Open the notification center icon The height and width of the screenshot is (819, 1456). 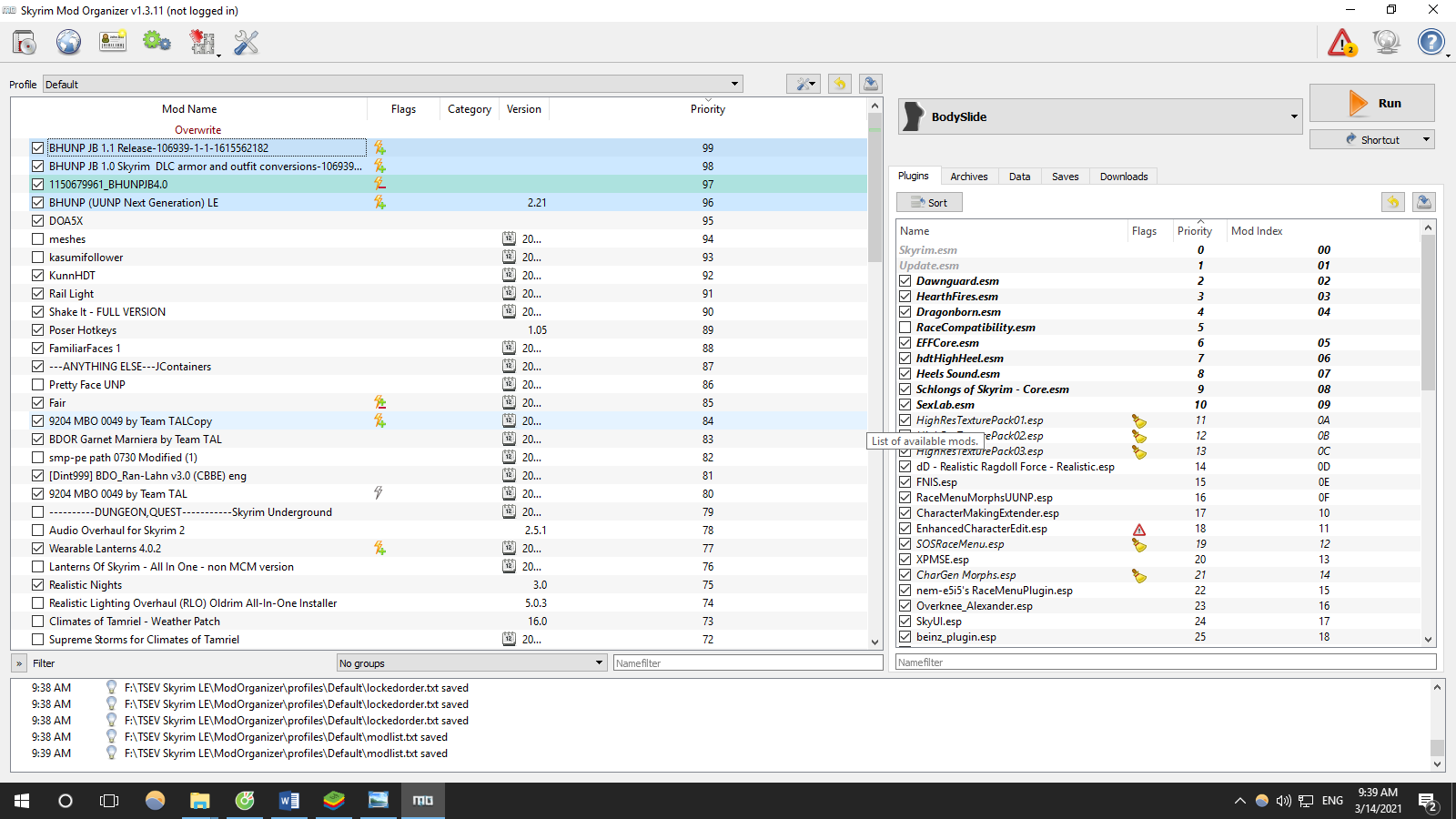click(x=1427, y=801)
